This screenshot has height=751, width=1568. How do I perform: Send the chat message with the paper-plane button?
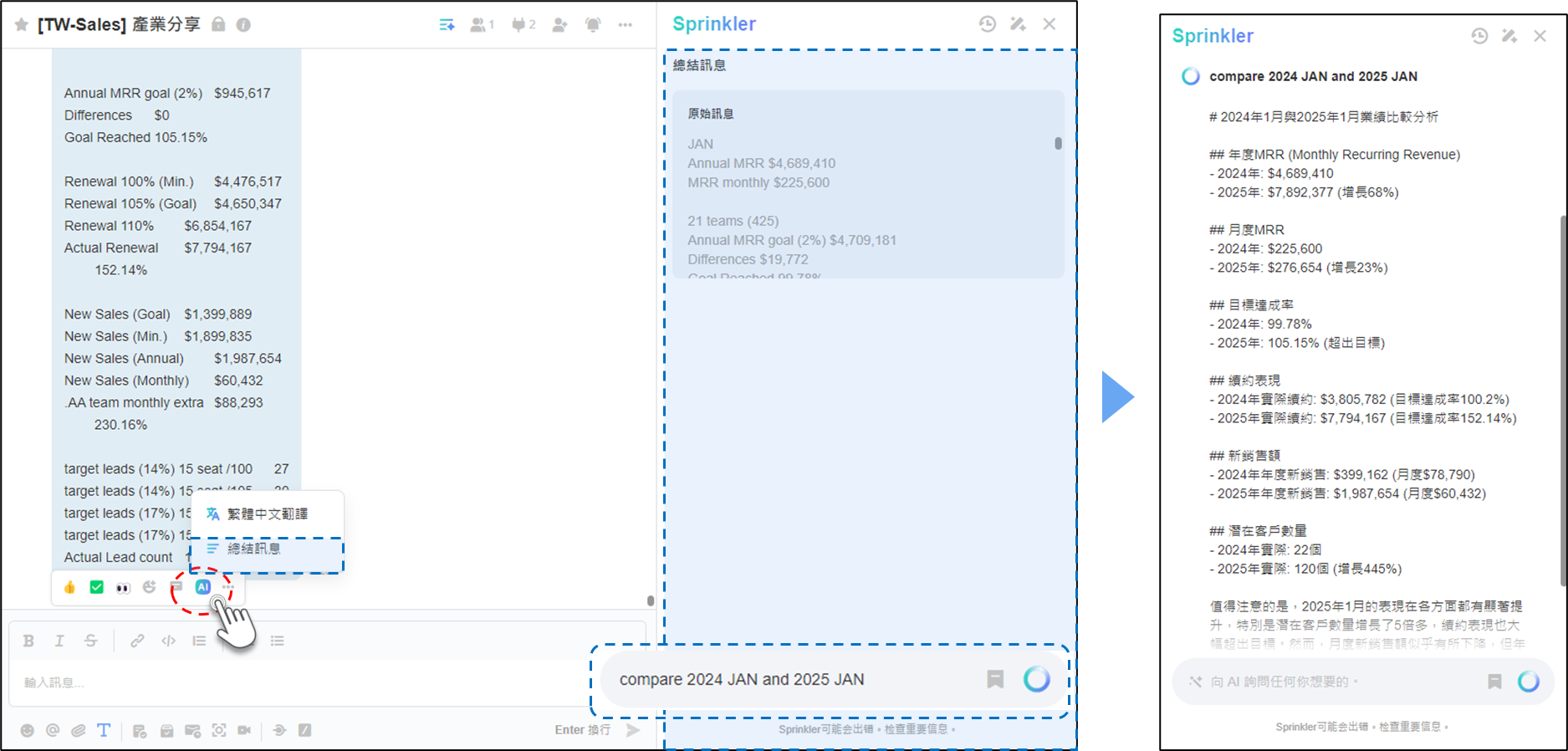click(x=634, y=730)
